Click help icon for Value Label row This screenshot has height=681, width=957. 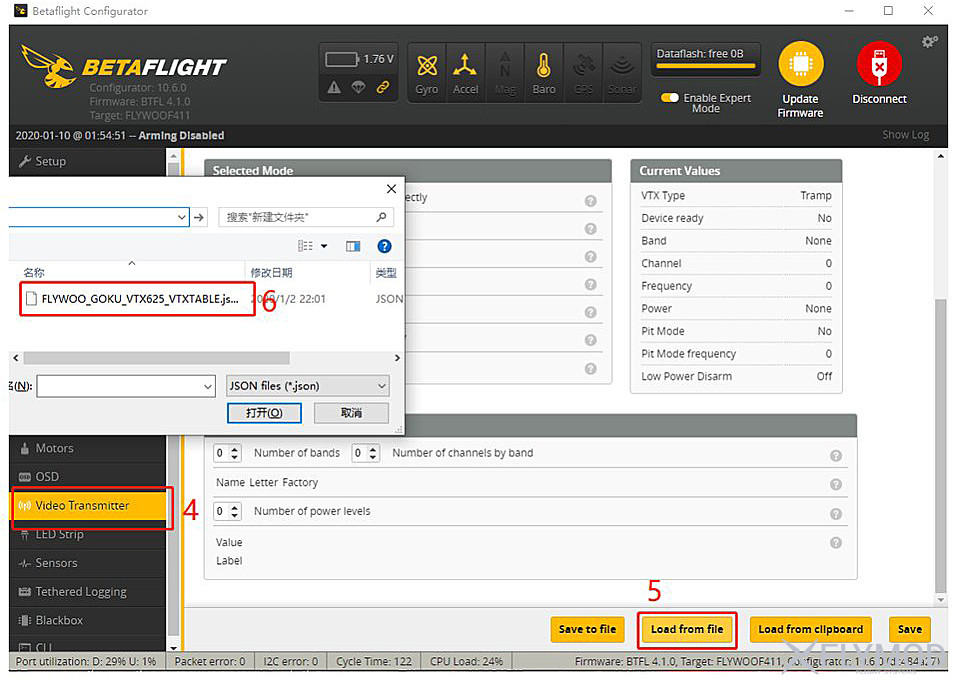coord(836,542)
